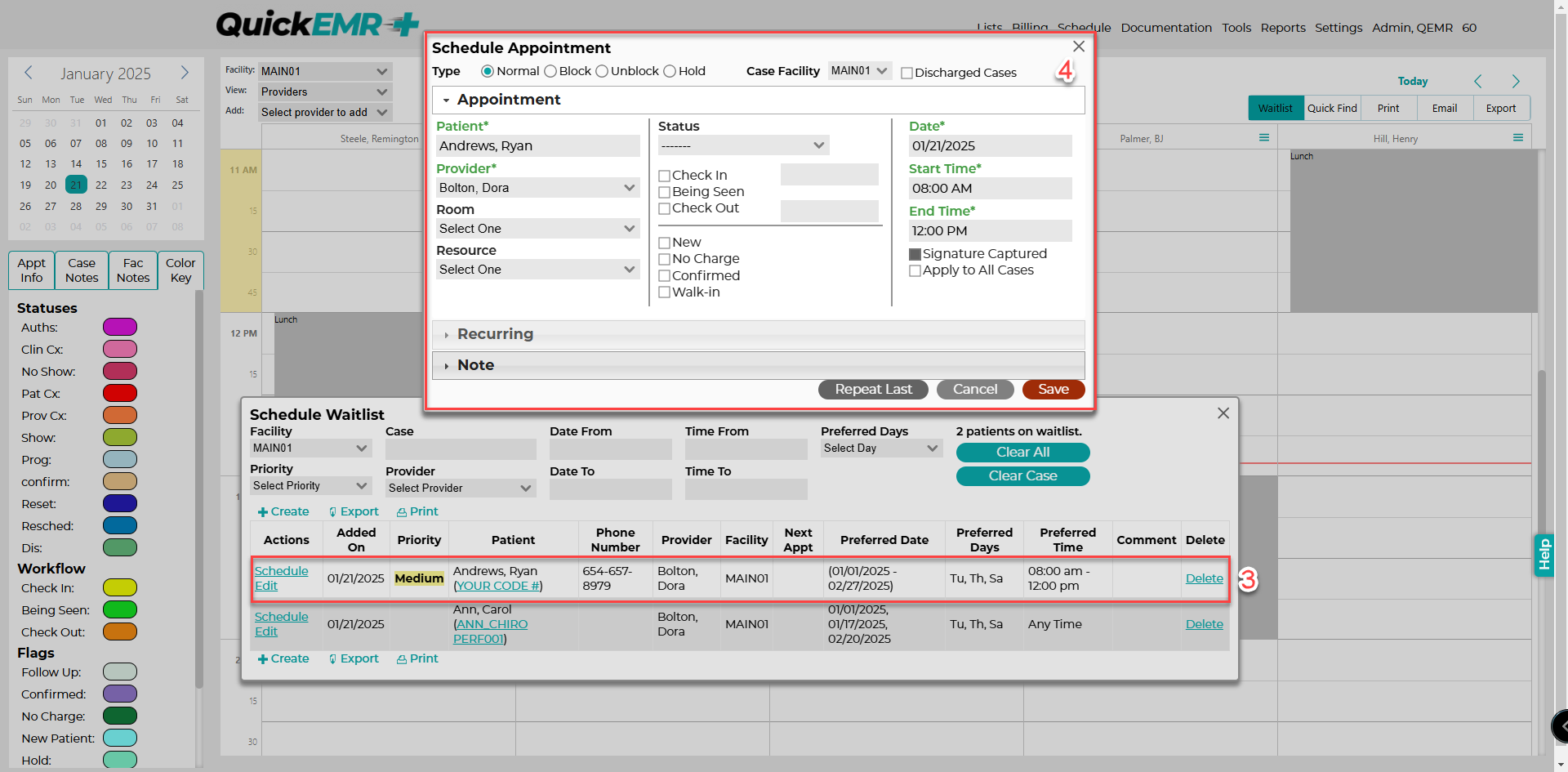Viewport: 1568px width, 772px height.
Task: Open Case Facility MAIN01 dropdown
Action: point(859,71)
